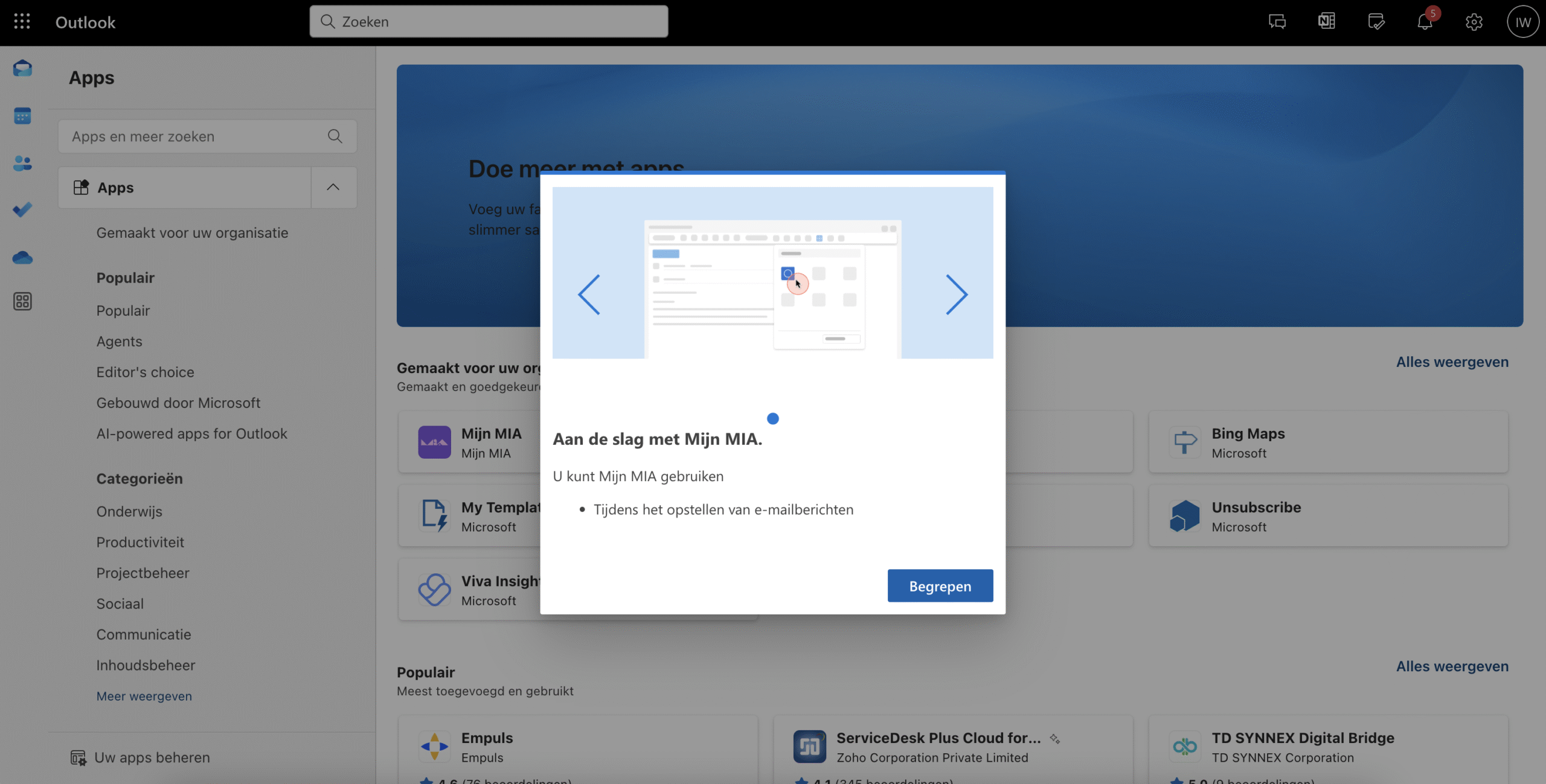
Task: Open the Calendar icon in sidebar
Action: click(22, 115)
